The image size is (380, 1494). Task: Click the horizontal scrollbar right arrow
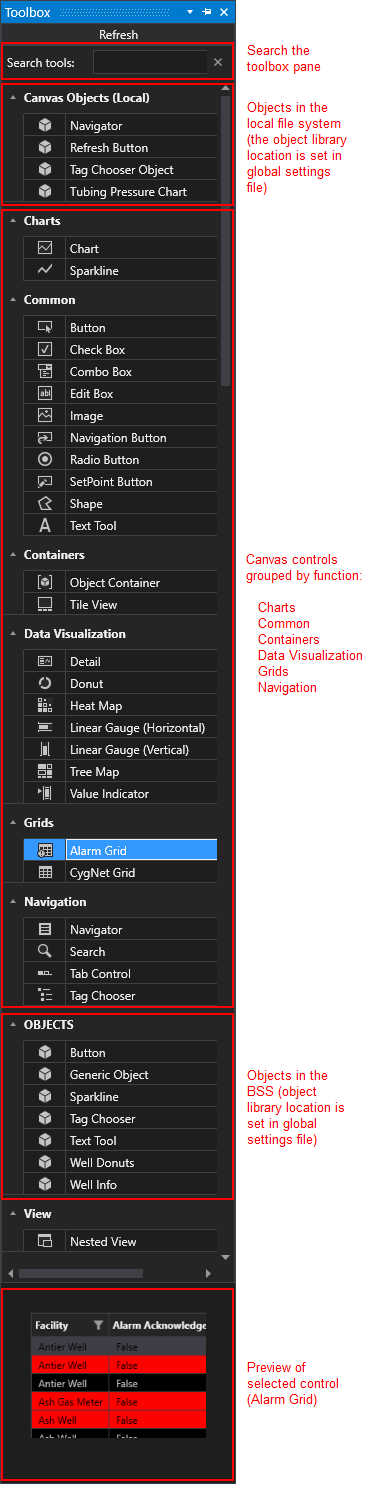(x=208, y=1273)
